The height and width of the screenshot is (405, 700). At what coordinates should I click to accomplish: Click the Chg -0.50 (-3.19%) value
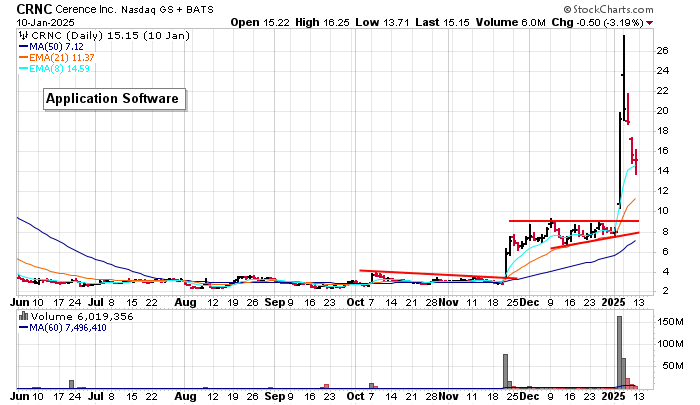click(x=597, y=22)
